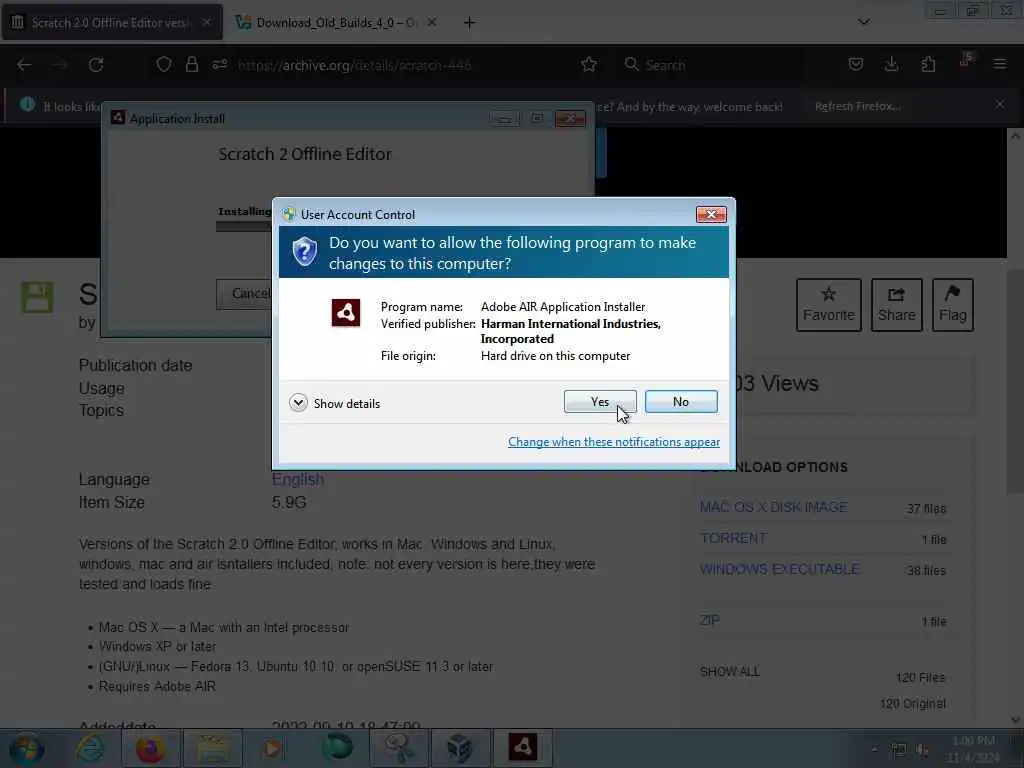Viewport: 1024px width, 768px height.
Task: Reload the current page
Action: tap(96, 65)
